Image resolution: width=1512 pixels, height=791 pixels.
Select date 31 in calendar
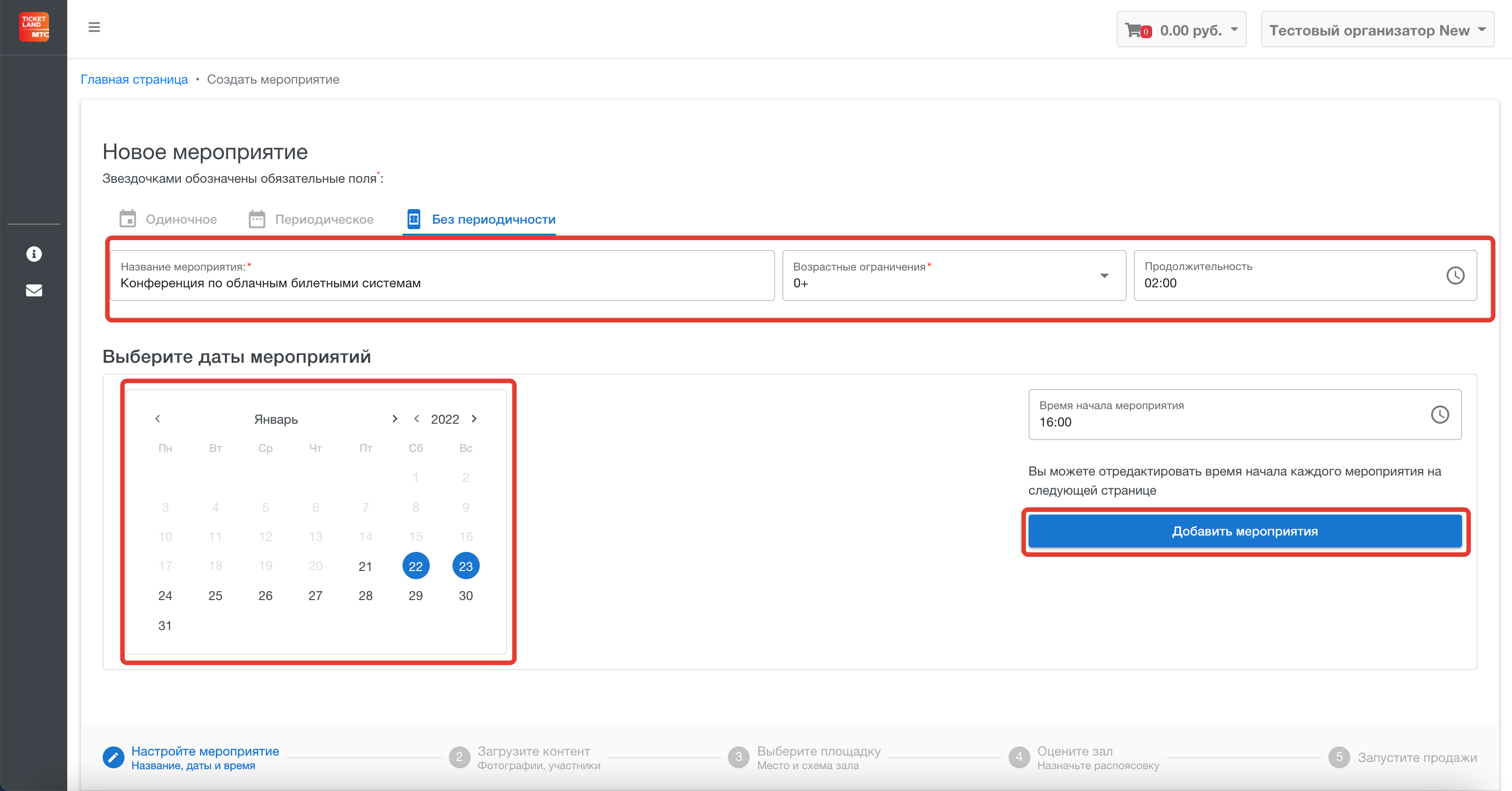coord(165,626)
